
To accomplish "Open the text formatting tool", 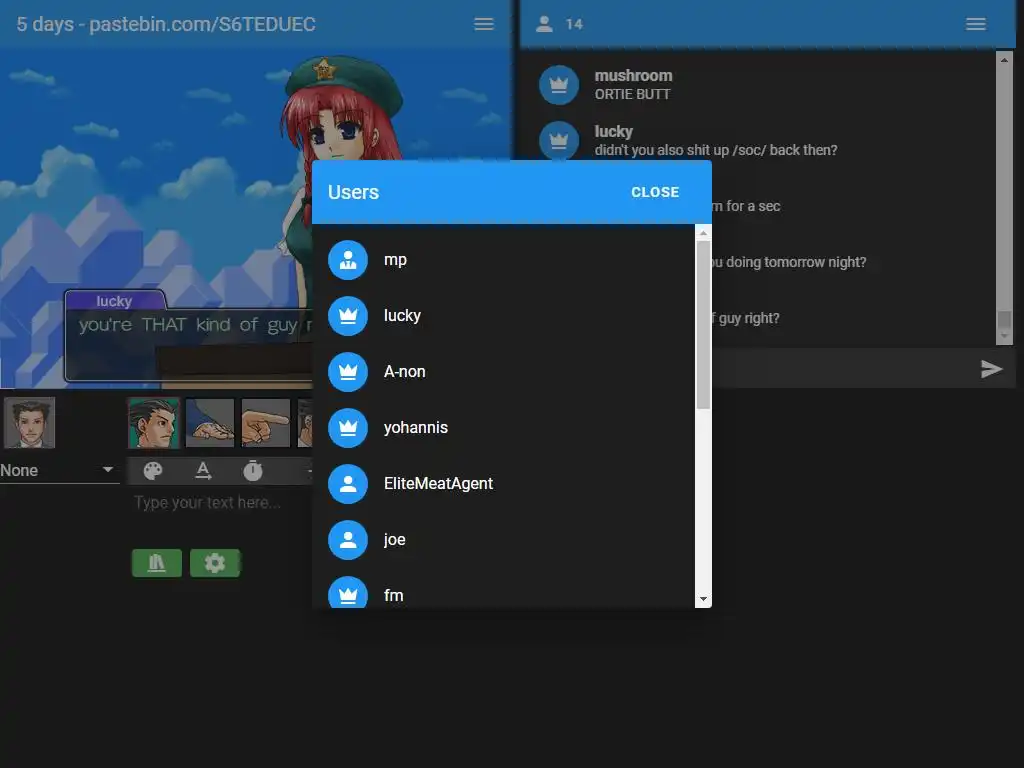I will click(203, 471).
